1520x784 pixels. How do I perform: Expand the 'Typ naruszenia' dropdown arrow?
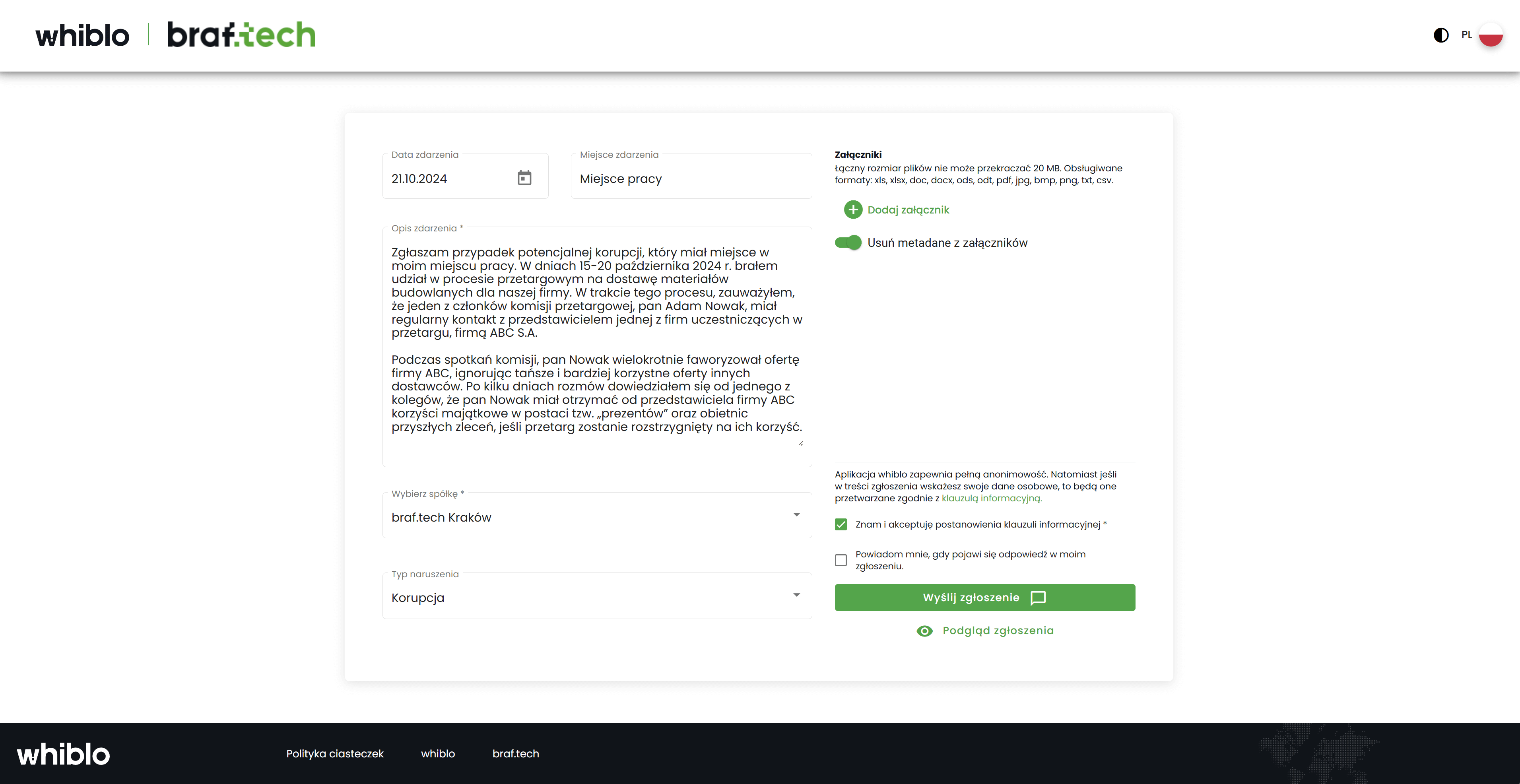click(x=797, y=595)
